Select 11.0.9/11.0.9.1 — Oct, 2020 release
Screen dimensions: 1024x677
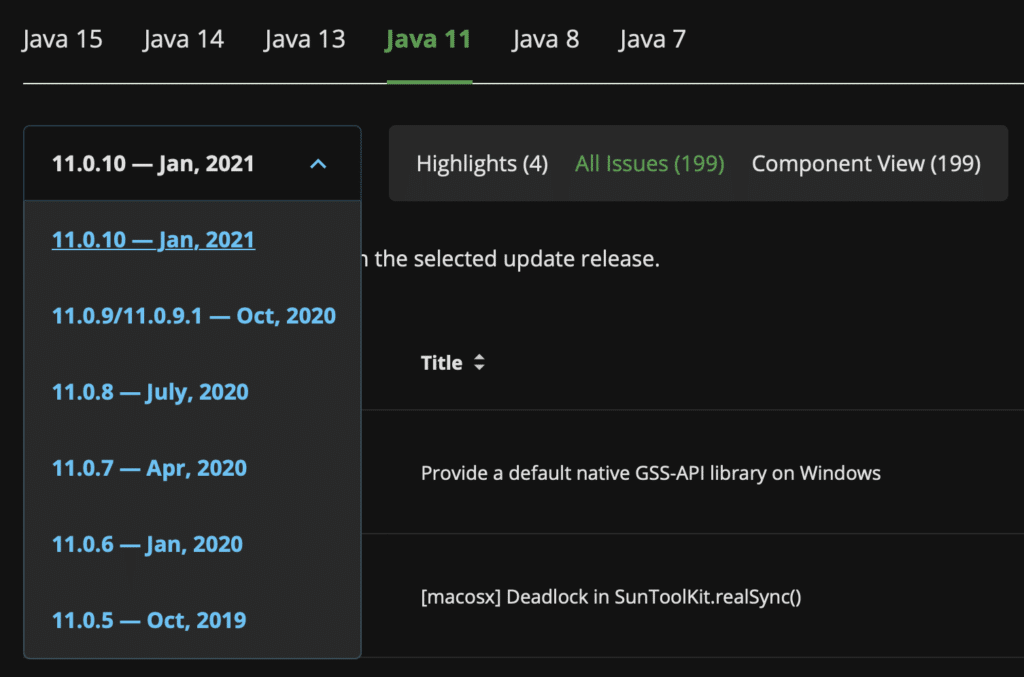pos(194,316)
